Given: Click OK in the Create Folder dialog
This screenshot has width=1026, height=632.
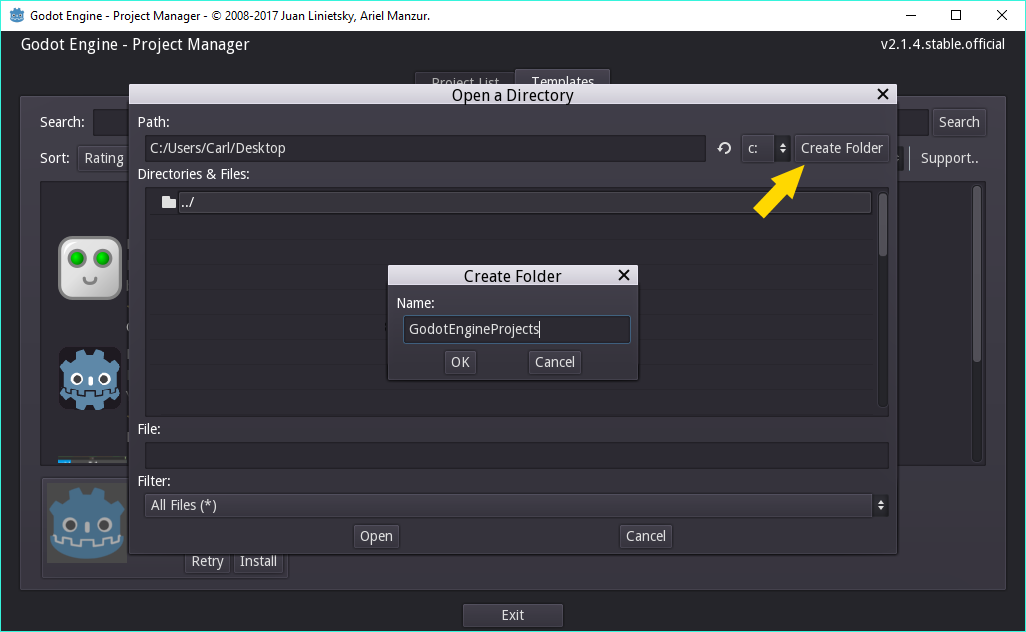Looking at the screenshot, I should [460, 362].
